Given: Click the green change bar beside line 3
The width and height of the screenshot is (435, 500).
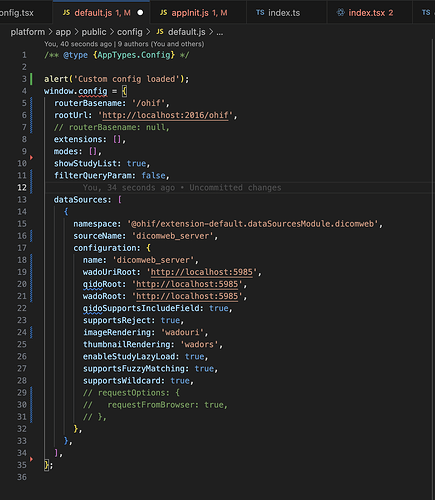Looking at the screenshot, I should (x=31, y=79).
